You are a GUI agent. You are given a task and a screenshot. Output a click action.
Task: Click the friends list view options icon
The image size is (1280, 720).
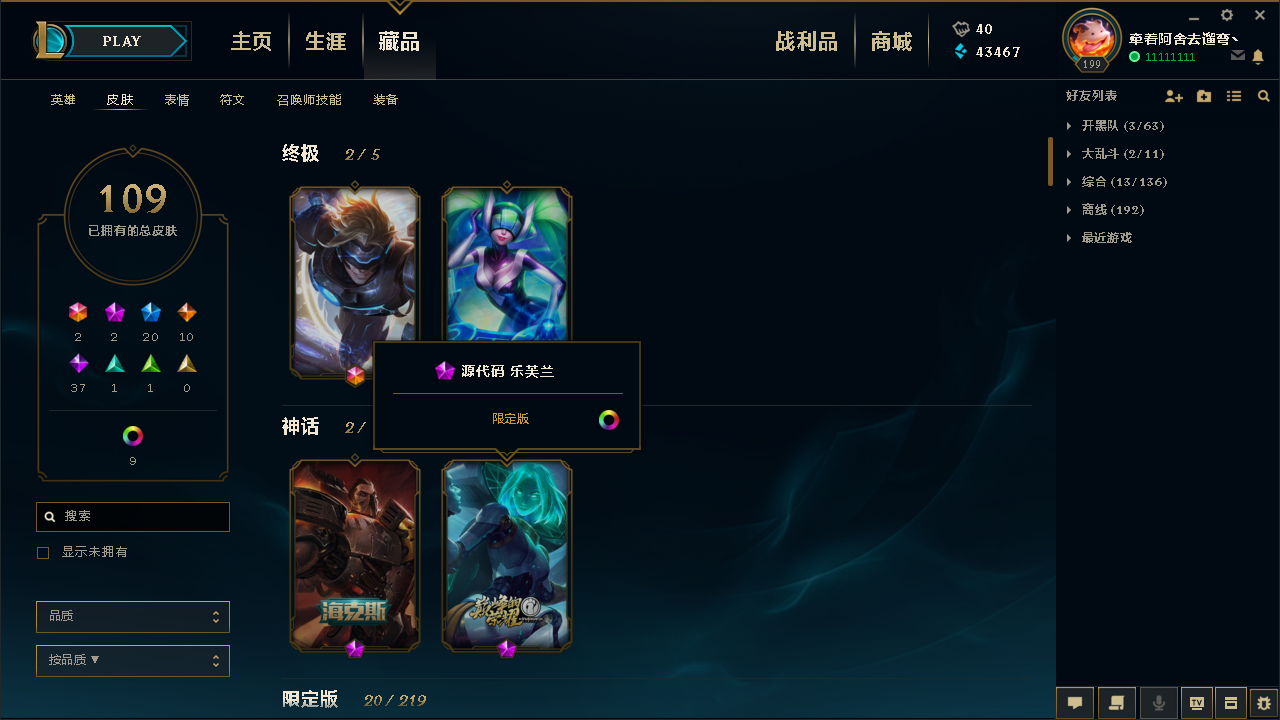click(x=1234, y=96)
